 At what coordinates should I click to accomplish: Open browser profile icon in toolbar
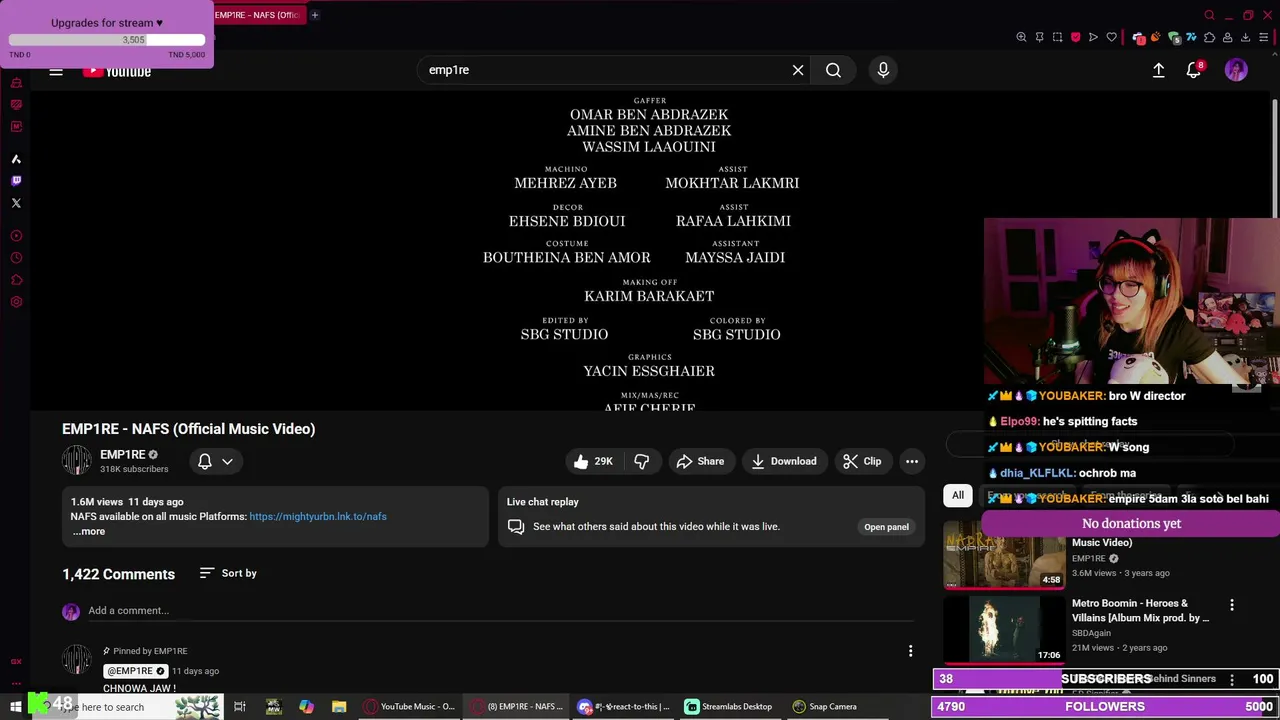click(x=1227, y=37)
